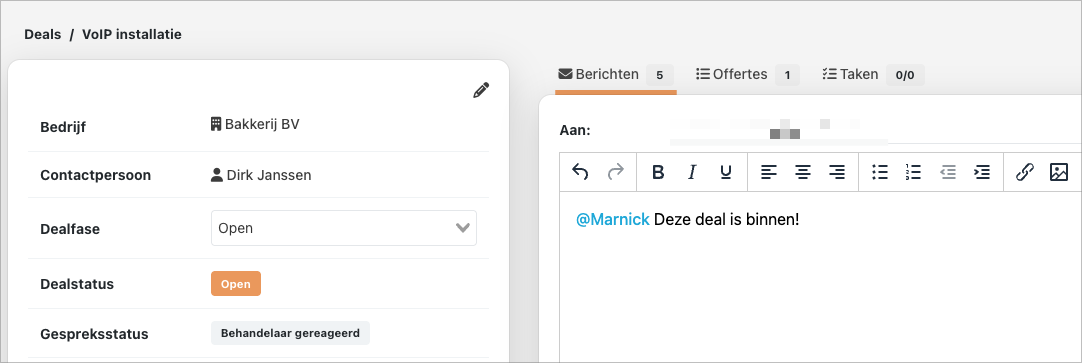Click the VoIP installatie breadcrumb

(x=132, y=34)
